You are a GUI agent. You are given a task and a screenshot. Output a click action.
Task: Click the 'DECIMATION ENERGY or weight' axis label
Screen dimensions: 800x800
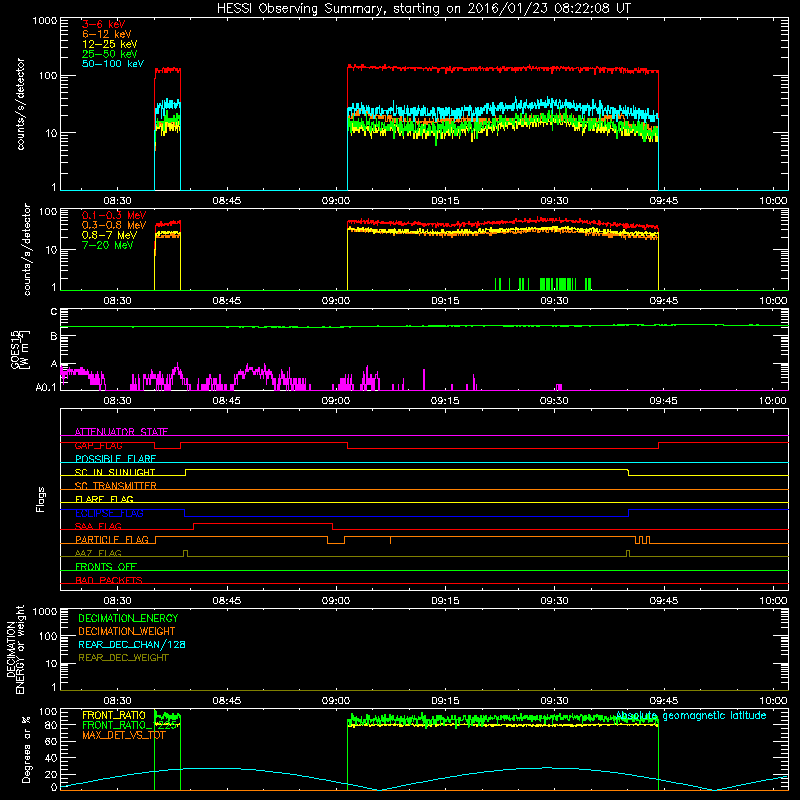tap(15, 649)
